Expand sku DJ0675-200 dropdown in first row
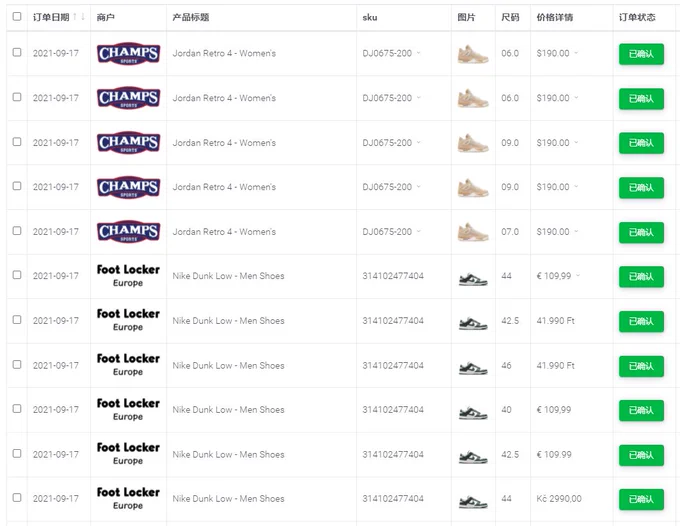This screenshot has width=680, height=526. coord(418,53)
